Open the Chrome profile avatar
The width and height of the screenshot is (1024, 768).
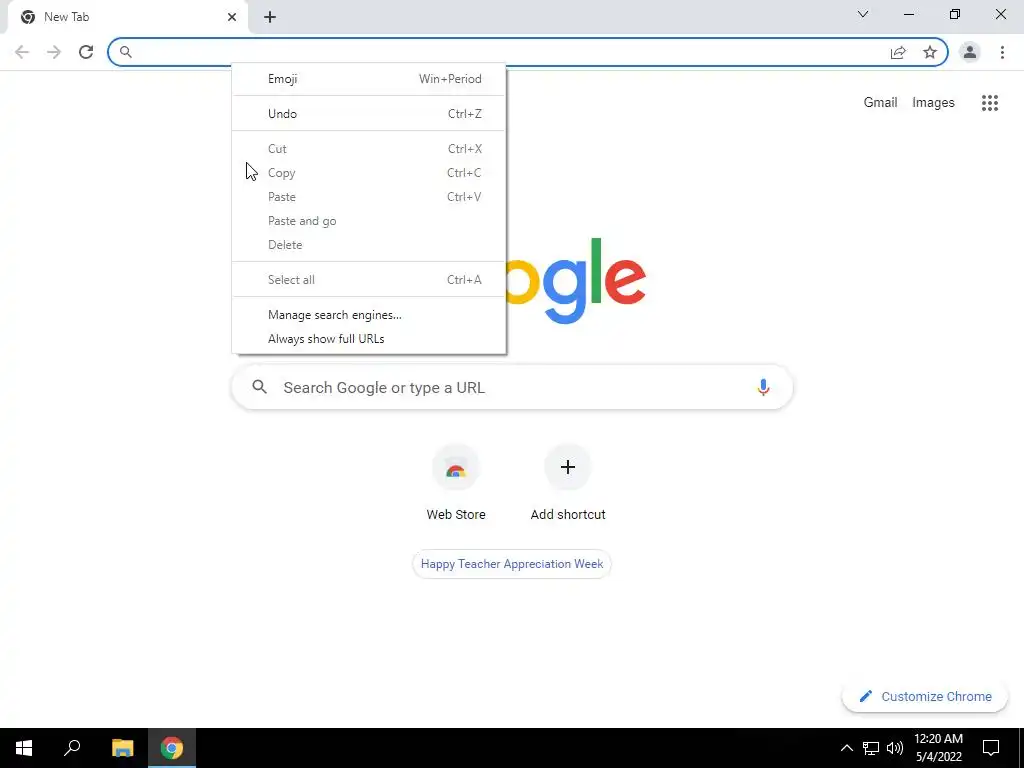click(970, 52)
